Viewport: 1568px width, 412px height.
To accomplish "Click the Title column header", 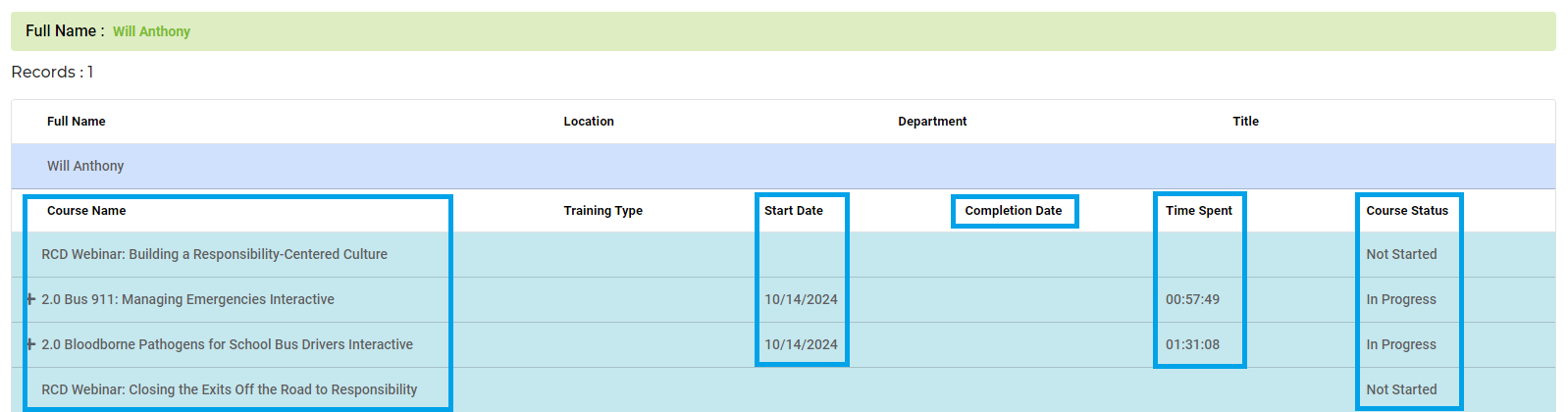I will click(1245, 122).
